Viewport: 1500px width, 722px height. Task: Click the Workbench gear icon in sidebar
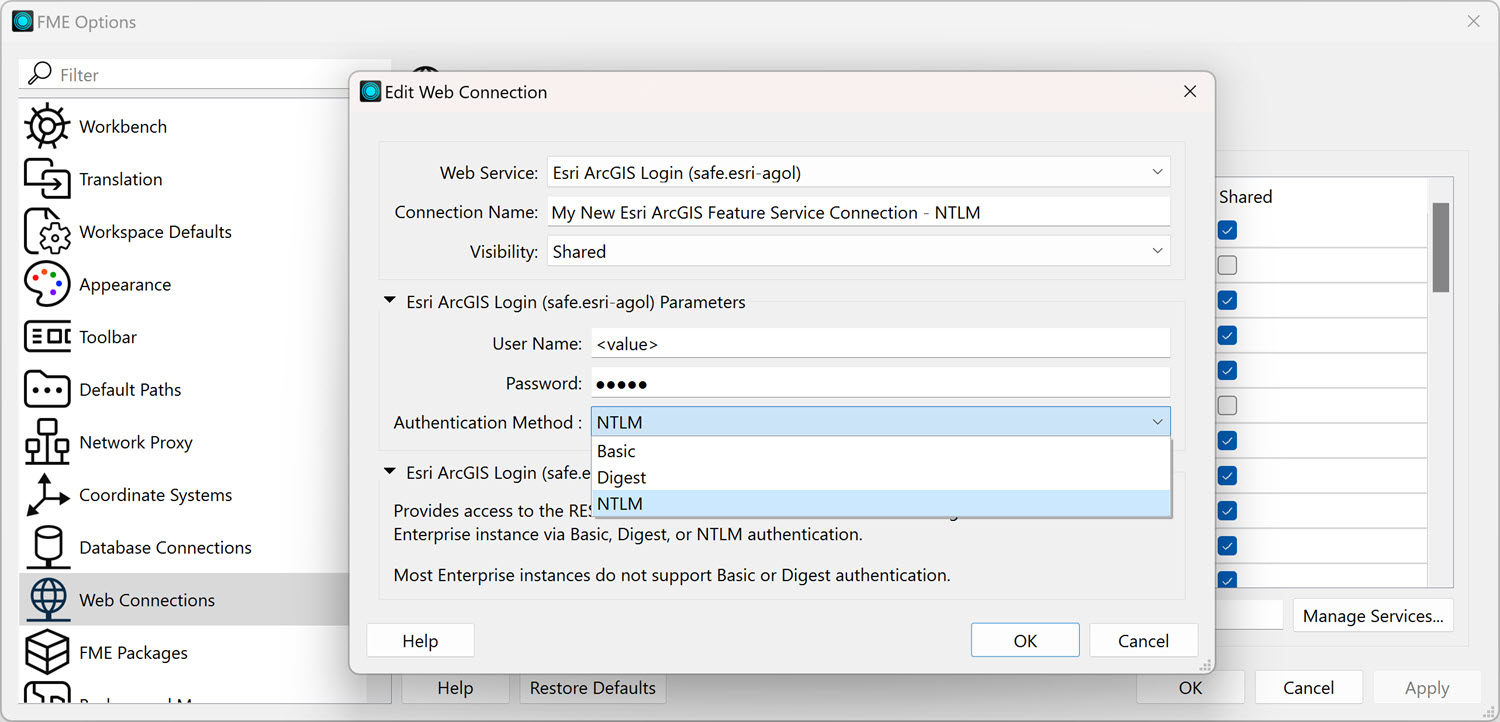[x=46, y=127]
